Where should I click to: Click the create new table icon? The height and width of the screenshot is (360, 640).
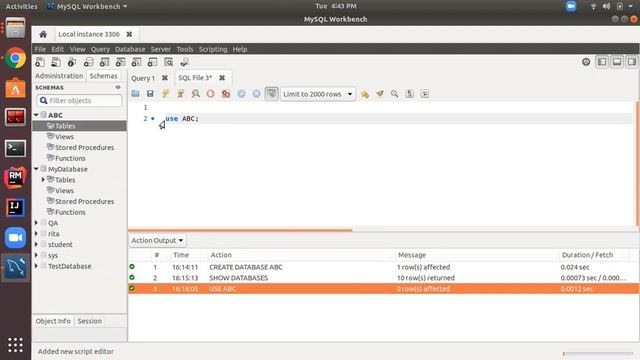click(104, 62)
